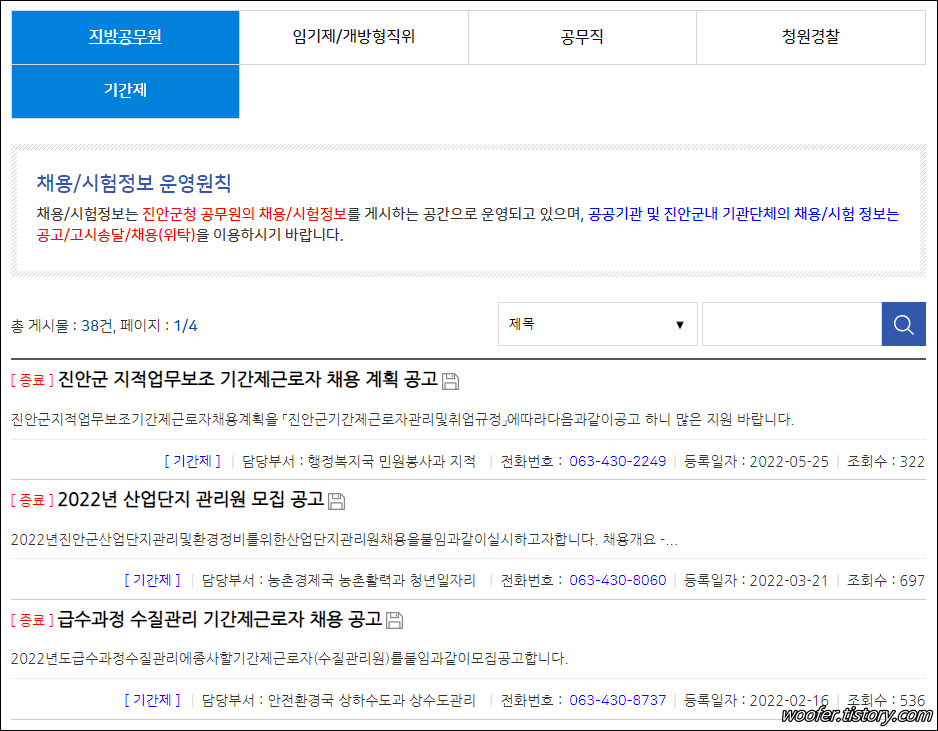Click attachment icon beside 지적업무보조 posting title

(450, 381)
